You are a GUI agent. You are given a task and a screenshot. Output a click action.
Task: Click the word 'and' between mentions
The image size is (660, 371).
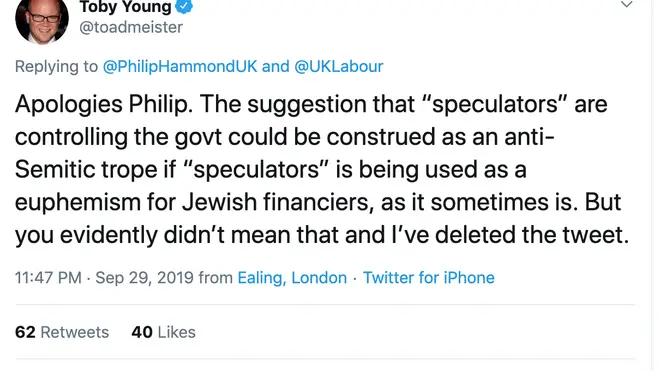275,67
